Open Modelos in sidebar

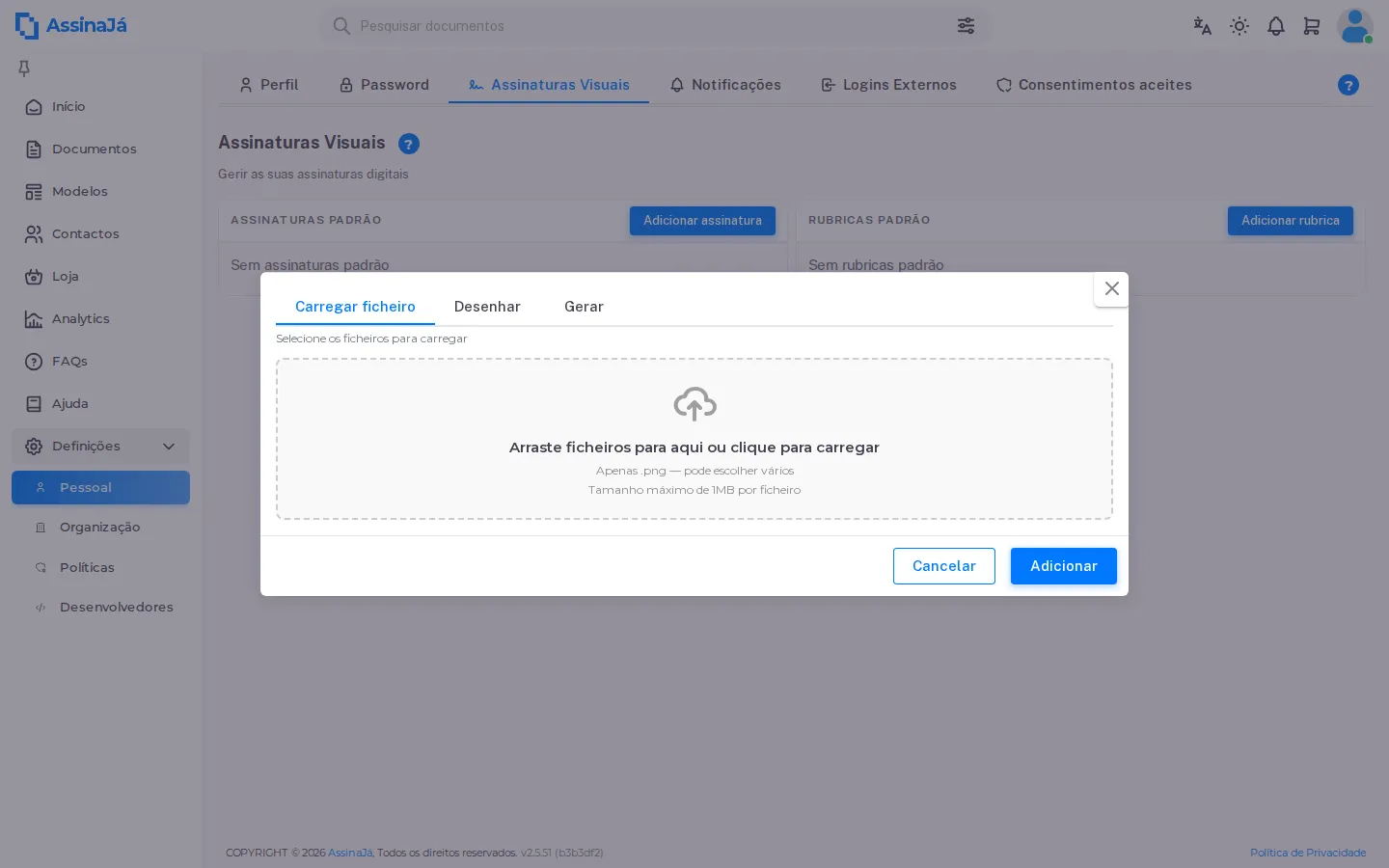pyautogui.click(x=100, y=192)
